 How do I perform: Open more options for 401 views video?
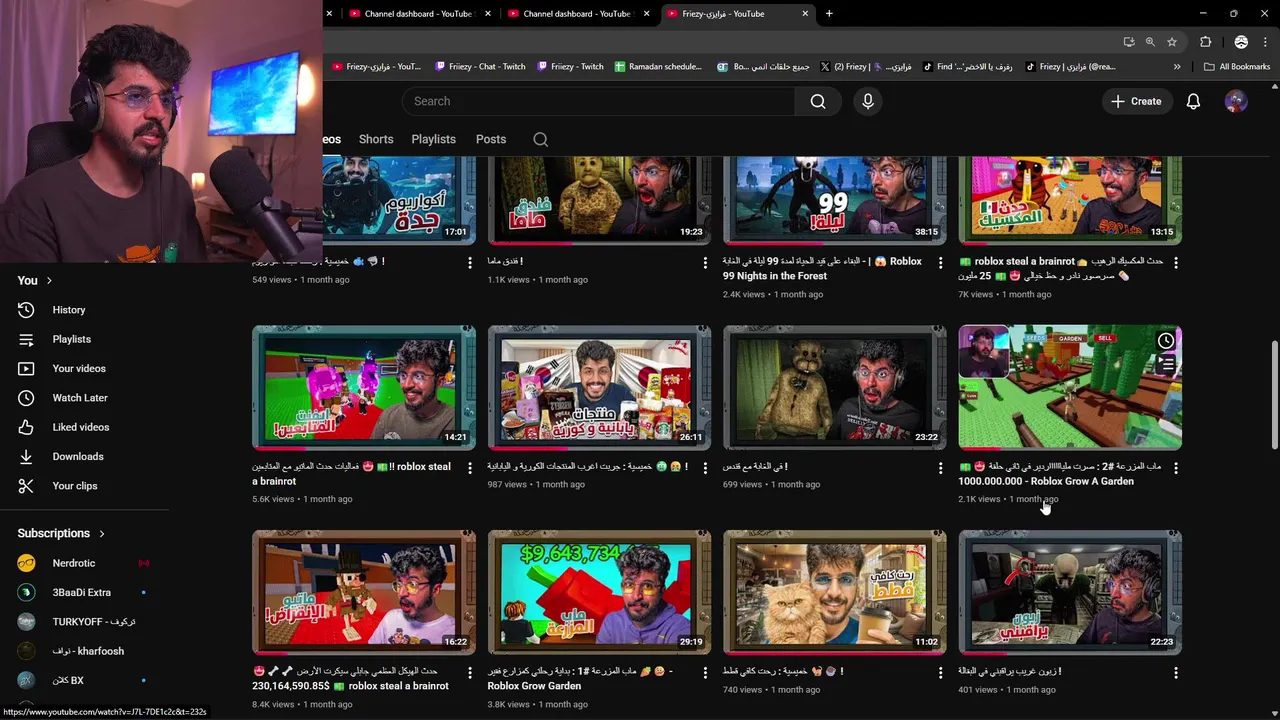point(1175,673)
